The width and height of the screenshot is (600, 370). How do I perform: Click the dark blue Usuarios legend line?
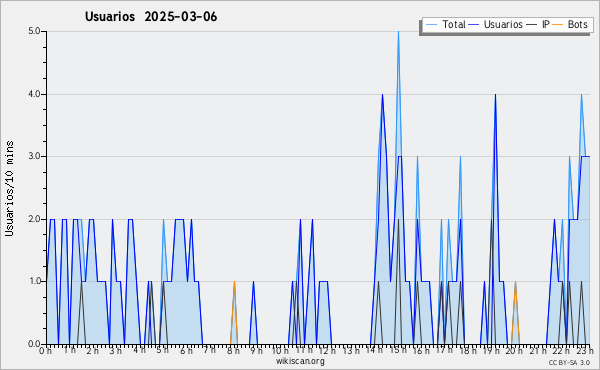pyautogui.click(x=474, y=25)
